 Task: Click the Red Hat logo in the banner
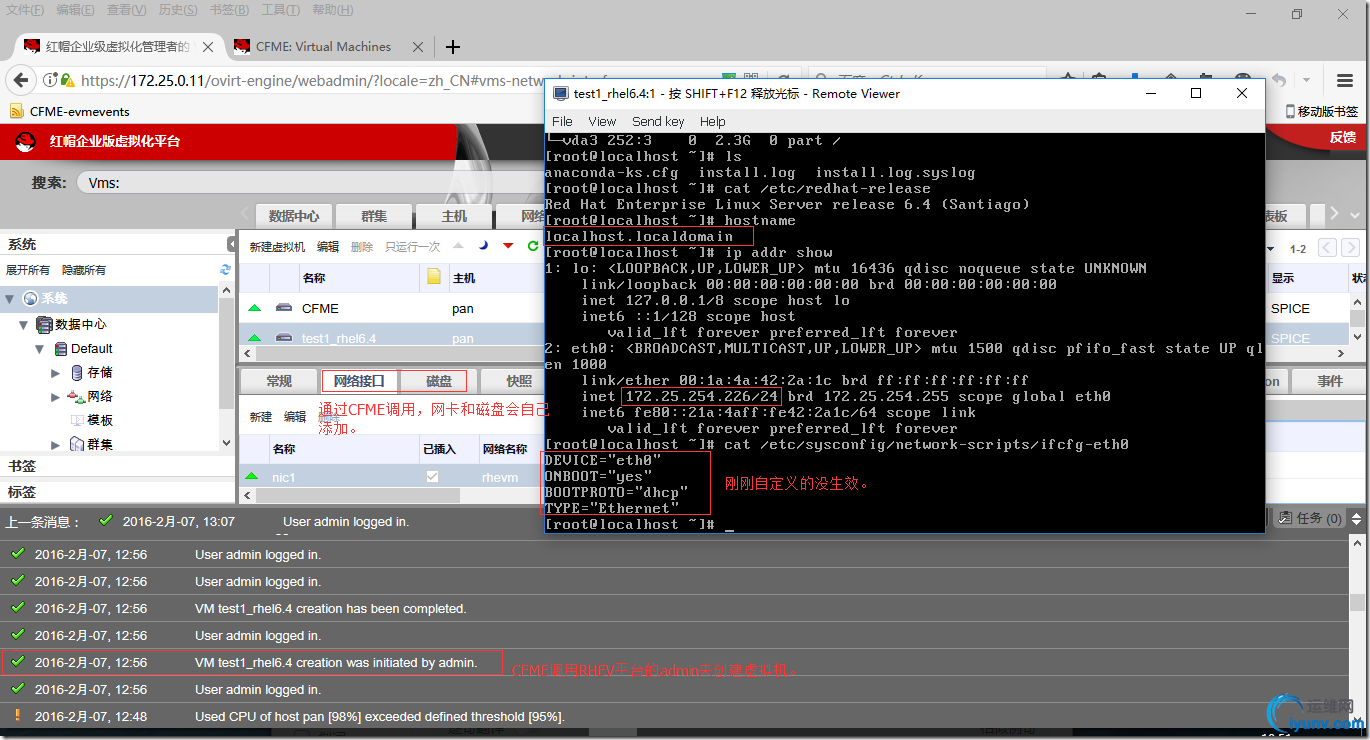click(26, 141)
